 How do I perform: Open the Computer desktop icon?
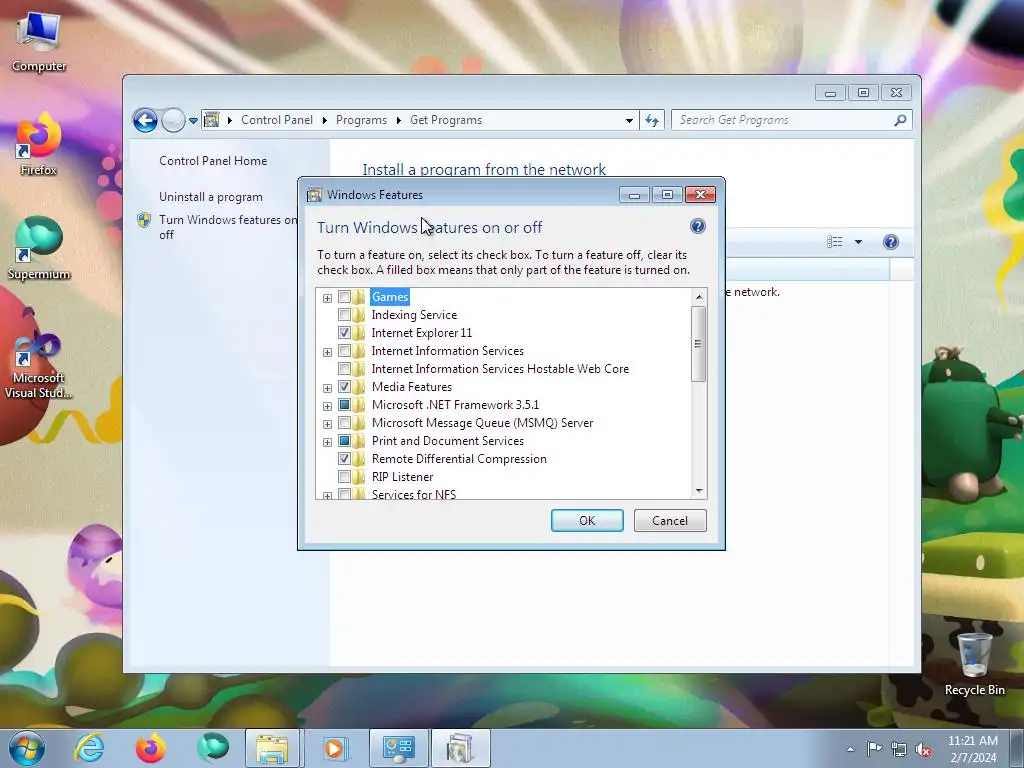(x=39, y=42)
